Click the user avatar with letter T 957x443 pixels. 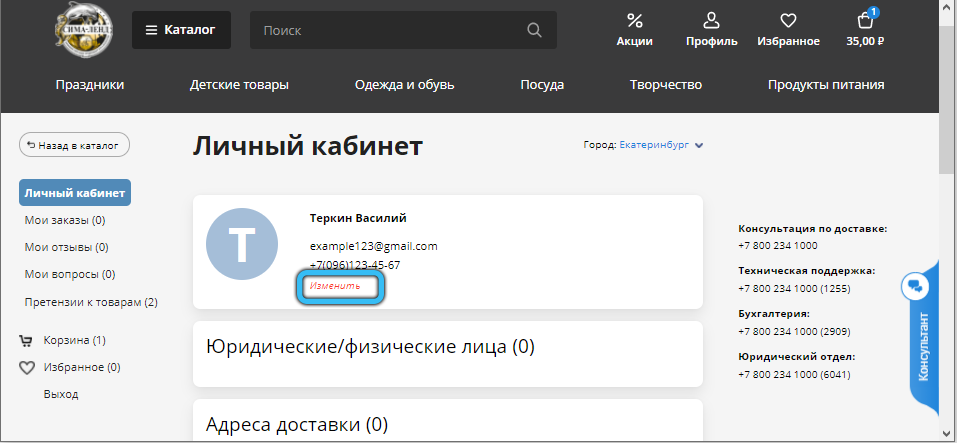[x=243, y=246]
